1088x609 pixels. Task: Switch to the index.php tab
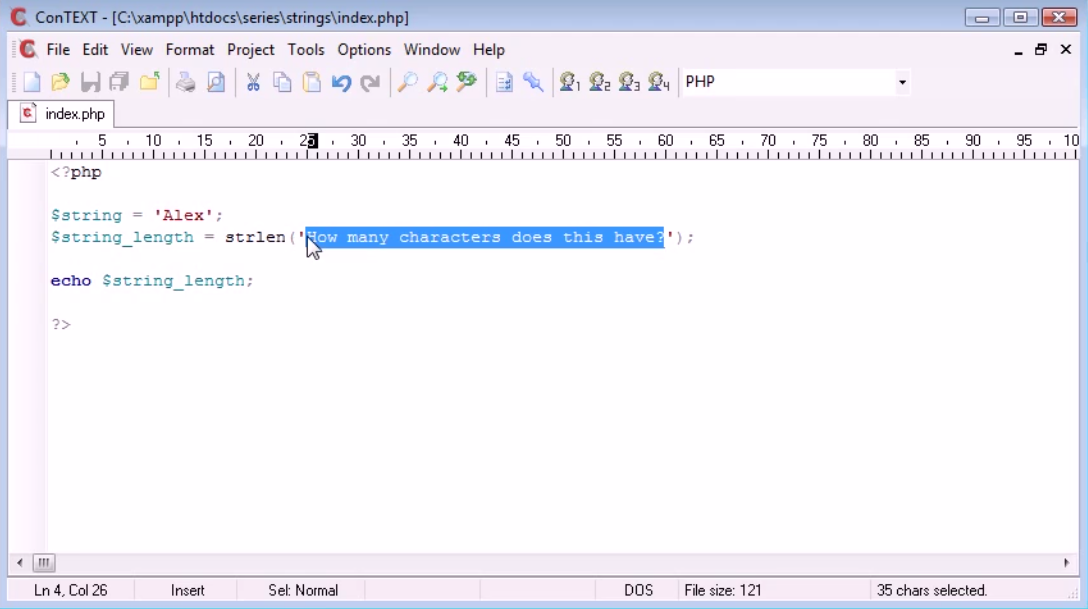coord(63,113)
